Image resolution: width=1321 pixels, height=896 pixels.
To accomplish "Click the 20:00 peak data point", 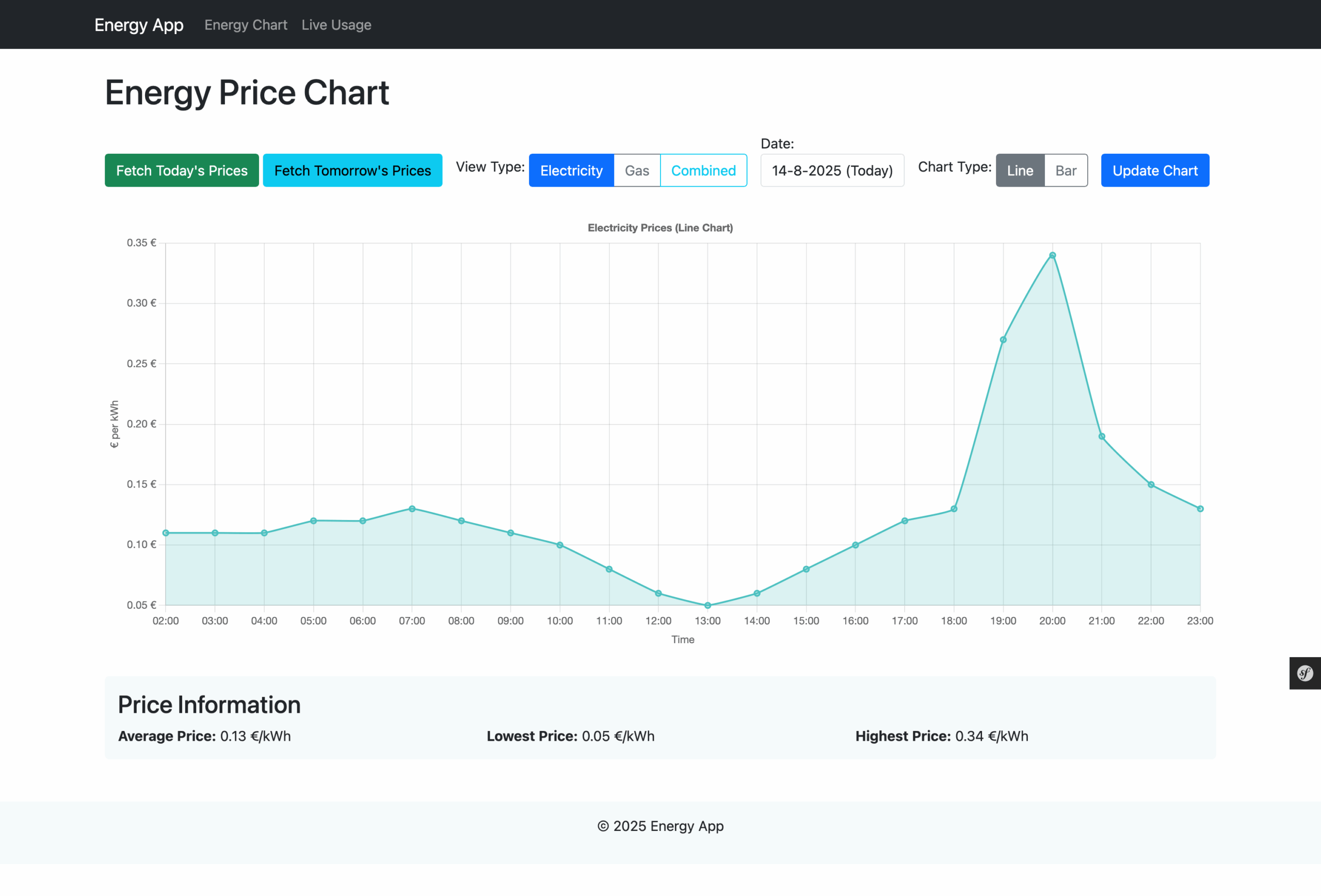I will pyautogui.click(x=1053, y=255).
